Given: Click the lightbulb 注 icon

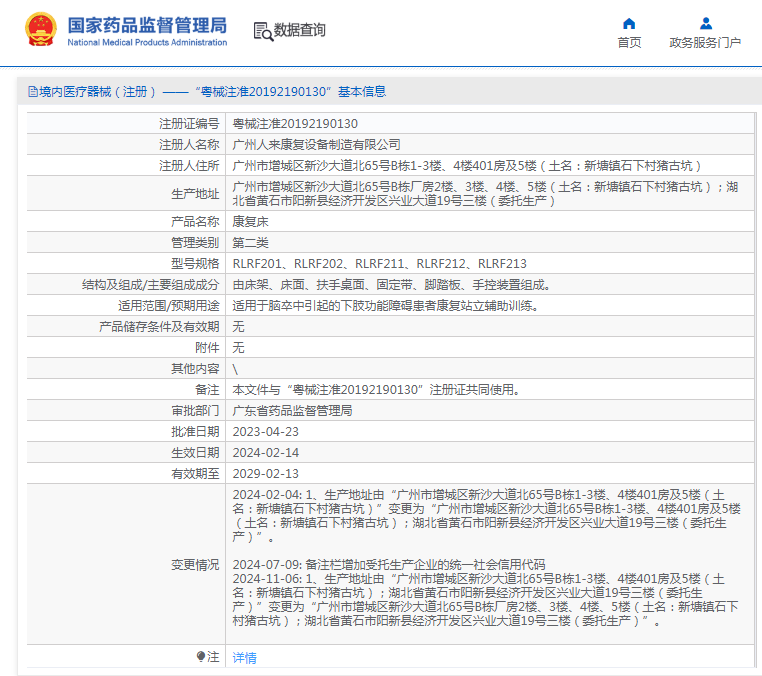Looking at the screenshot, I should [x=201, y=657].
